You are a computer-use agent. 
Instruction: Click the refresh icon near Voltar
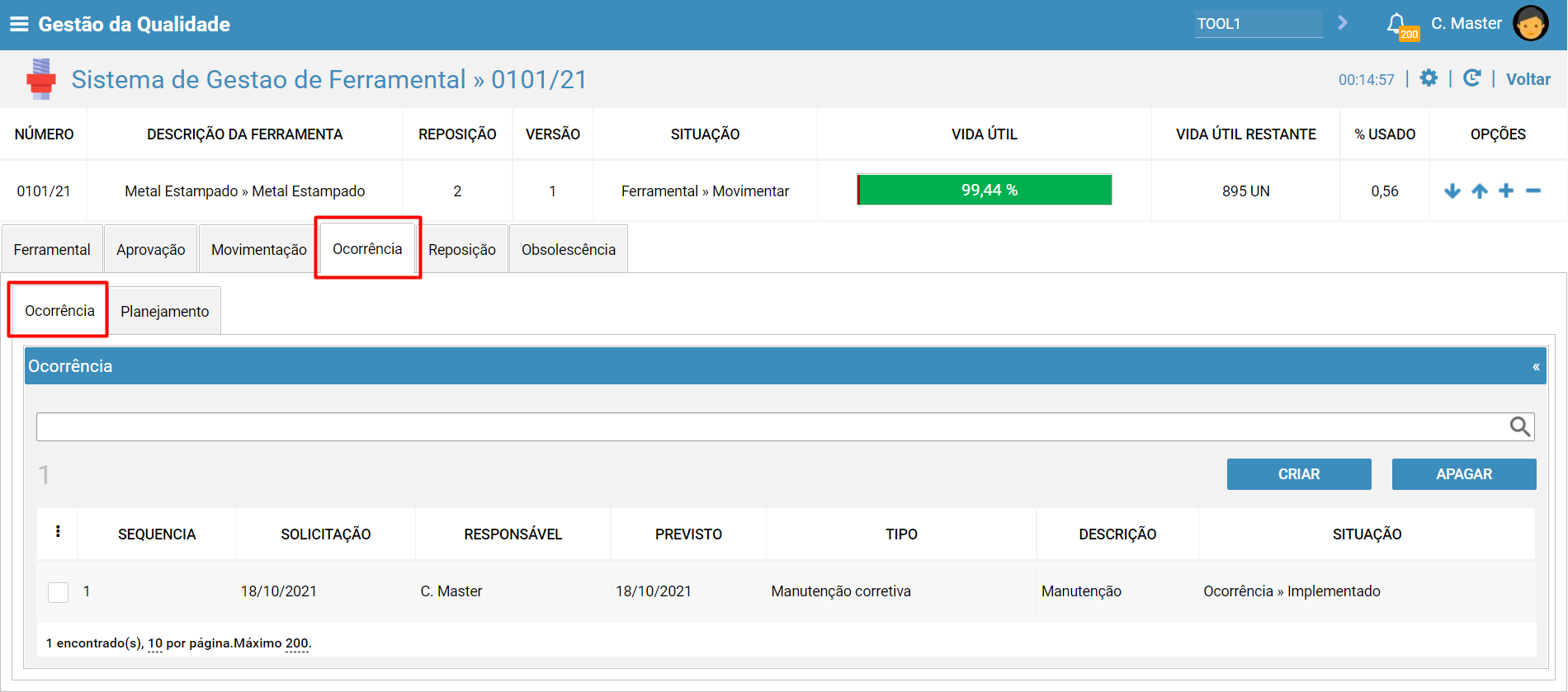1471,78
